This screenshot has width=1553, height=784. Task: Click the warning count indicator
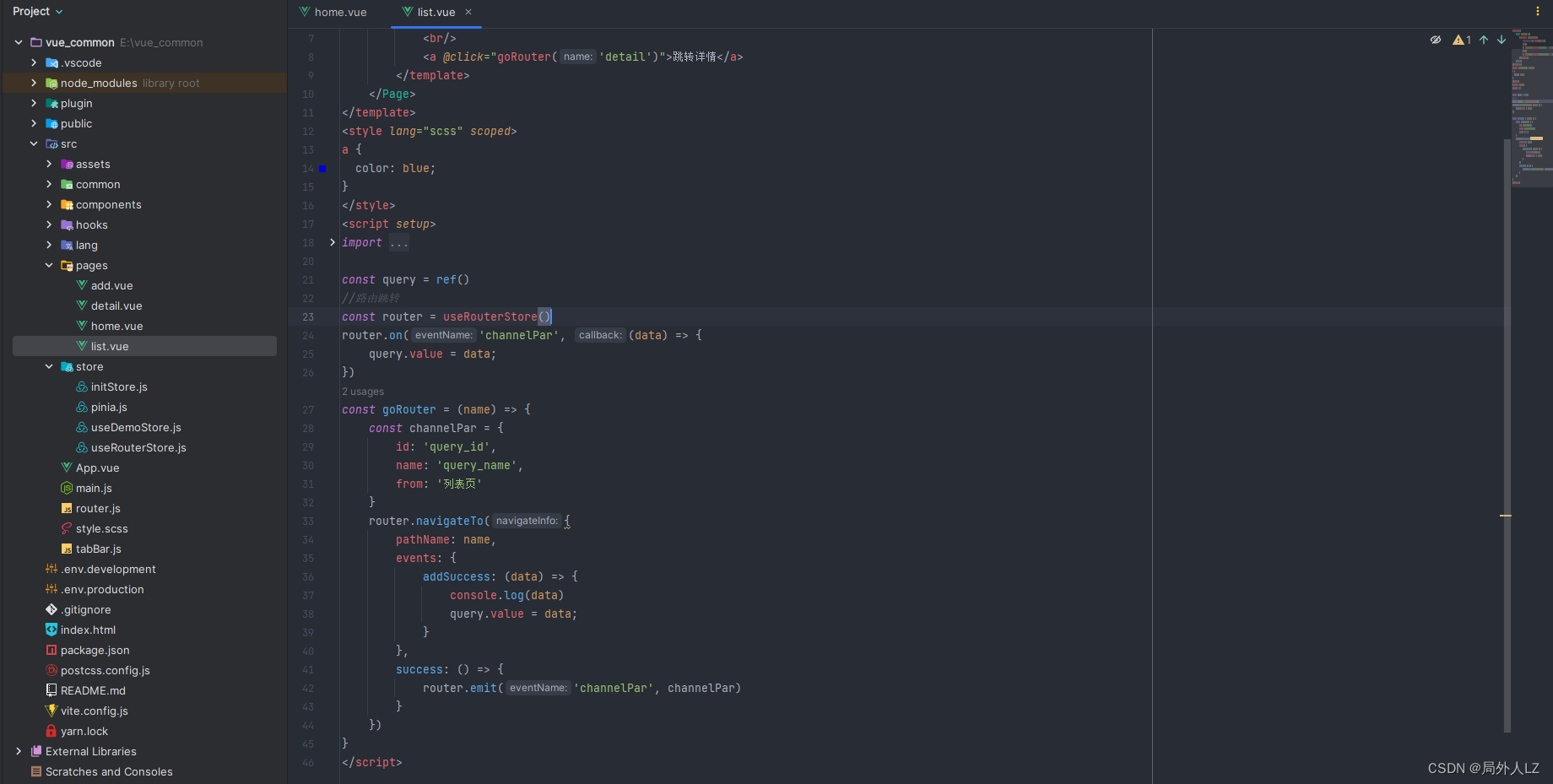pos(1462,40)
